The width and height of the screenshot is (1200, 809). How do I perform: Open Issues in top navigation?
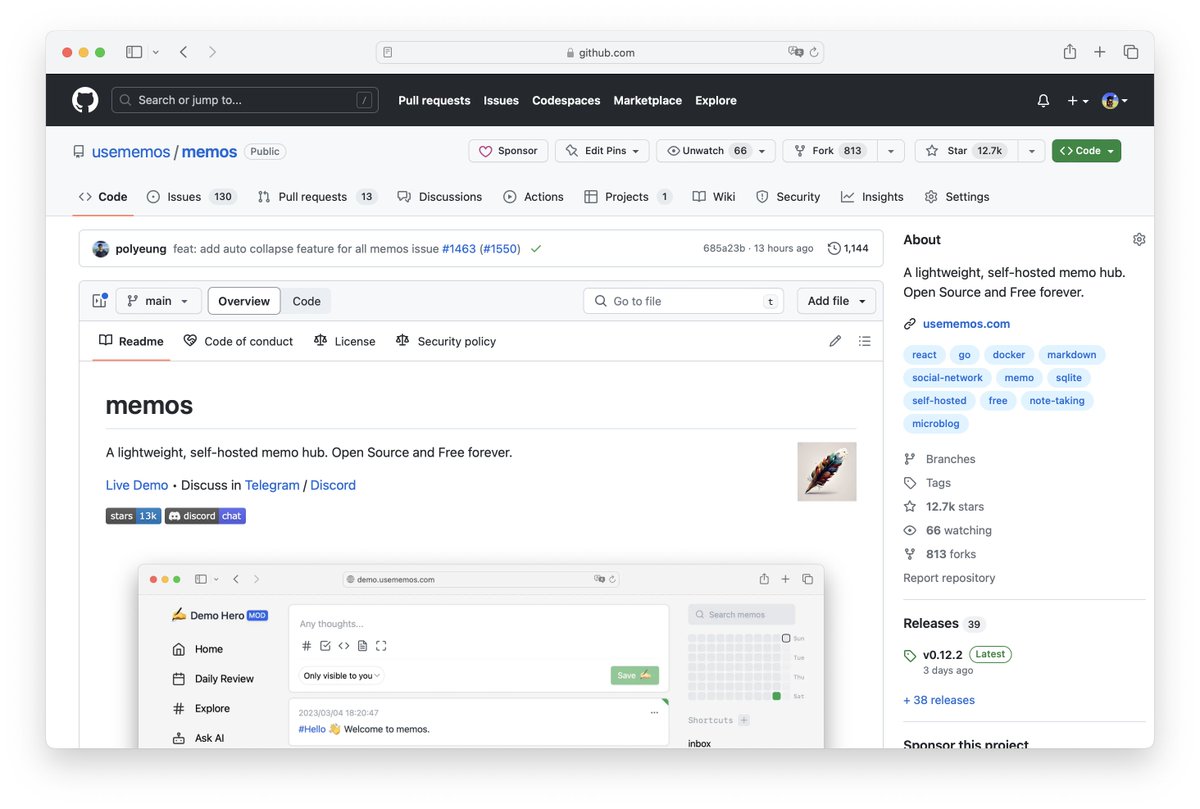[501, 101]
